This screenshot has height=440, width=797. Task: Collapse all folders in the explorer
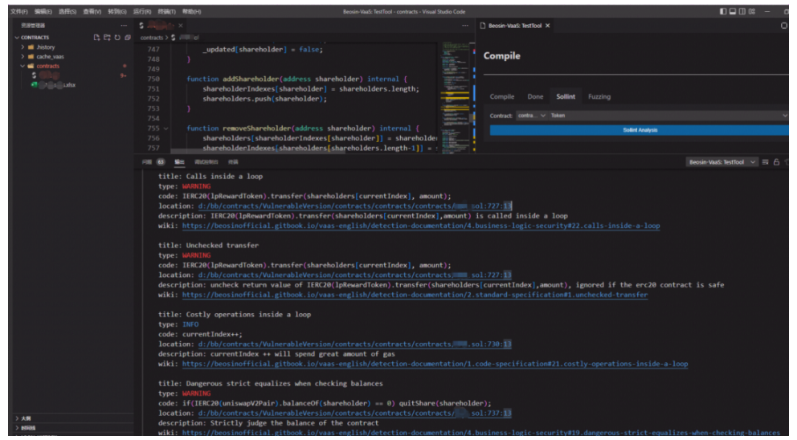128,38
